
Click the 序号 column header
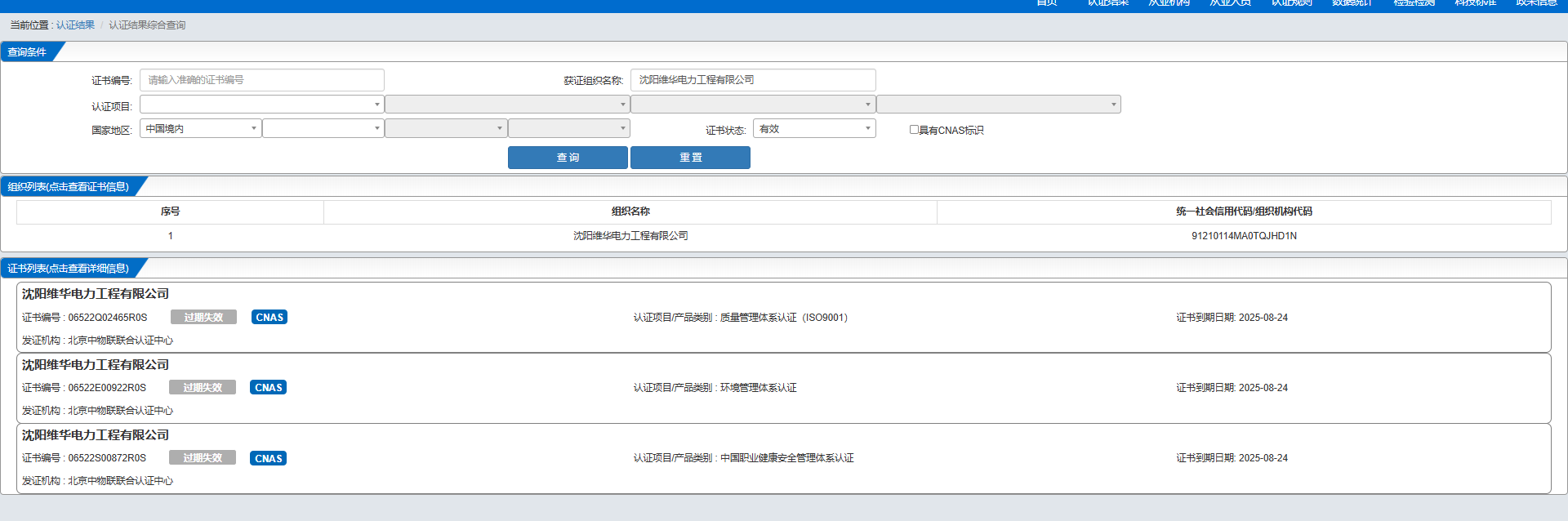tap(170, 212)
